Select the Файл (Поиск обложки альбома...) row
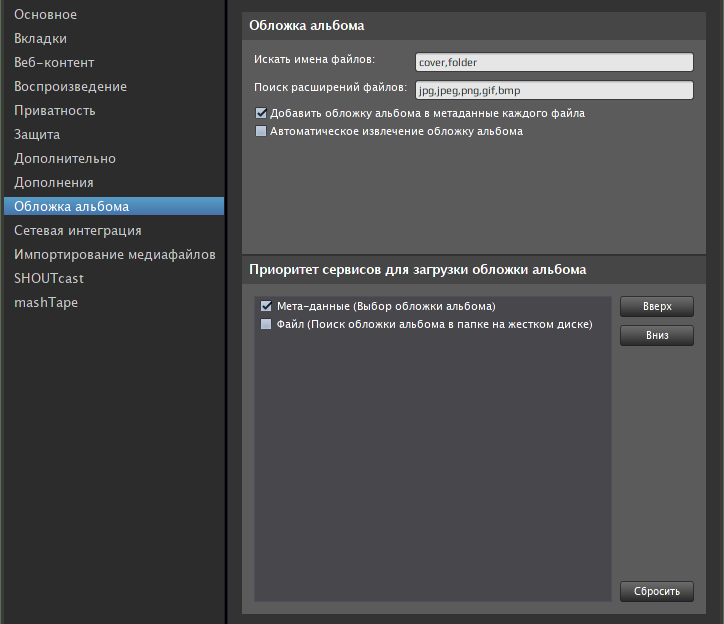This screenshot has width=724, height=624. (x=433, y=324)
